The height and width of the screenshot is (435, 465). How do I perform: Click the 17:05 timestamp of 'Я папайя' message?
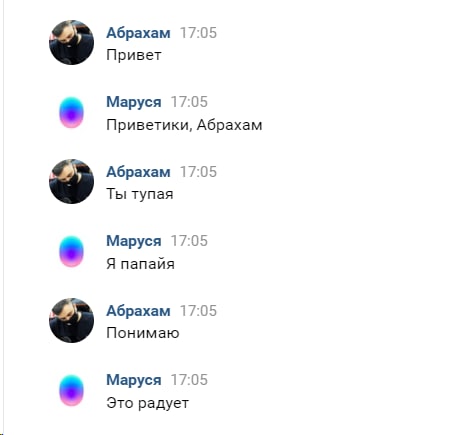point(189,241)
